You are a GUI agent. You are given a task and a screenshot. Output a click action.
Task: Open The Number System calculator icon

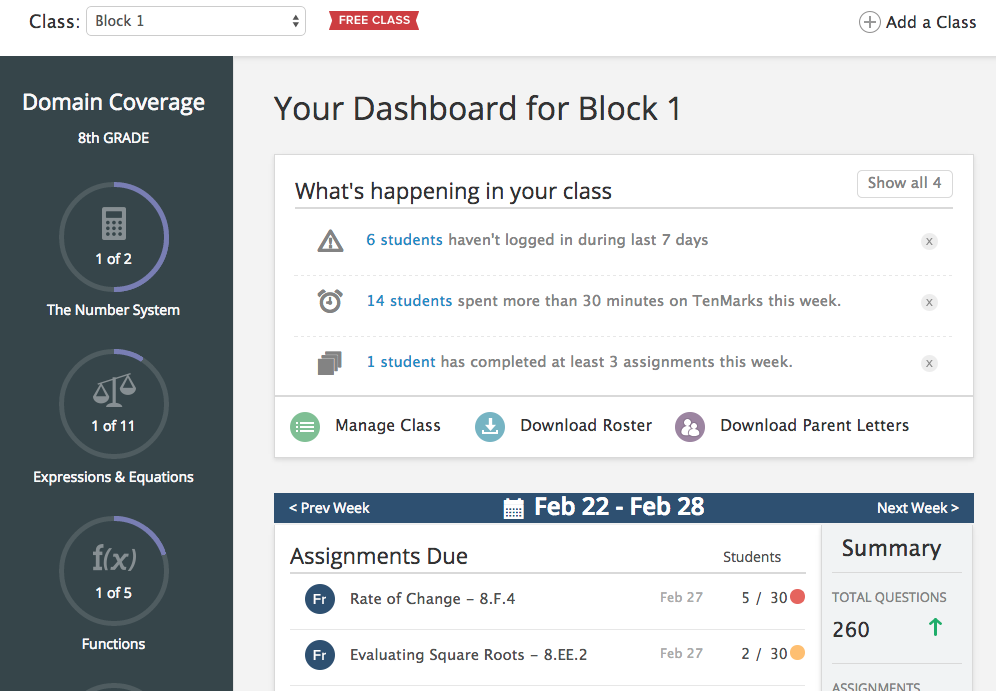tap(114, 223)
